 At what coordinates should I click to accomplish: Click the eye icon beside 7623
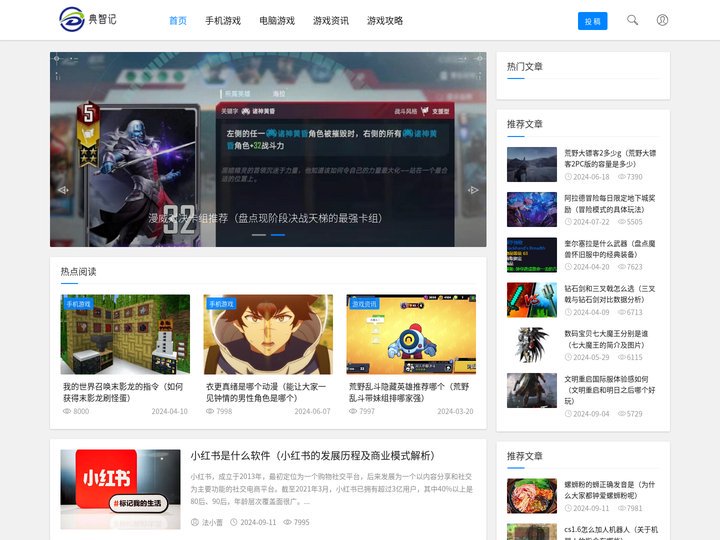622,267
